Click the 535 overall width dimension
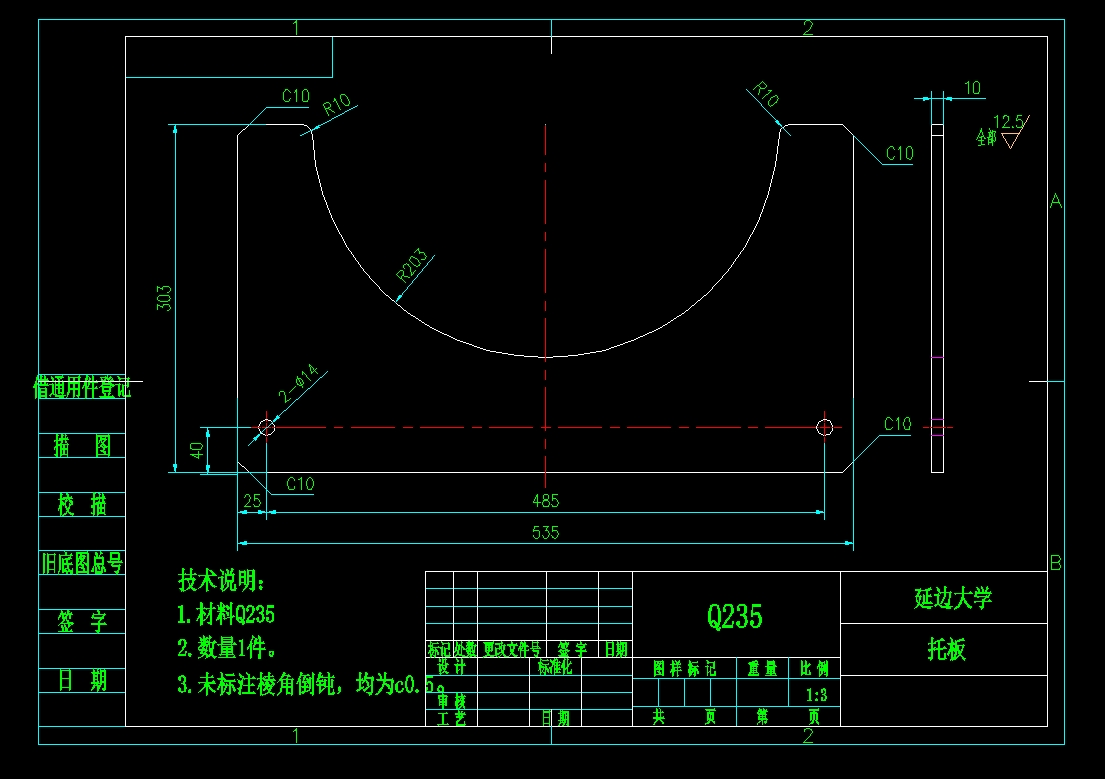This screenshot has width=1105, height=779. coord(546,533)
